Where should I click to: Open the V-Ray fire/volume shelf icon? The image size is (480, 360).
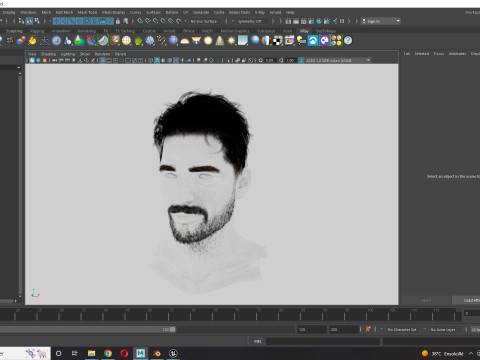pos(32,40)
